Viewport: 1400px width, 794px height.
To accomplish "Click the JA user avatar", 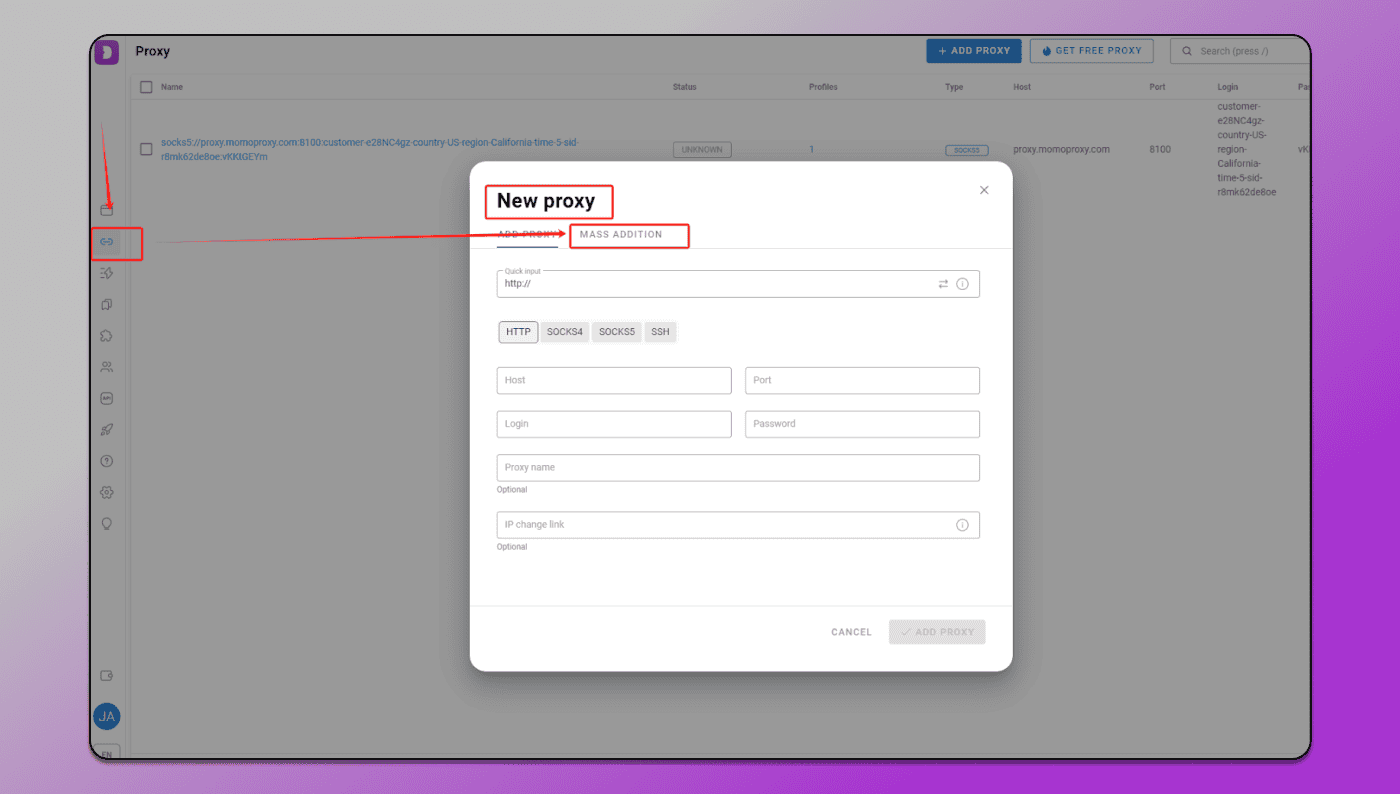I will (107, 716).
